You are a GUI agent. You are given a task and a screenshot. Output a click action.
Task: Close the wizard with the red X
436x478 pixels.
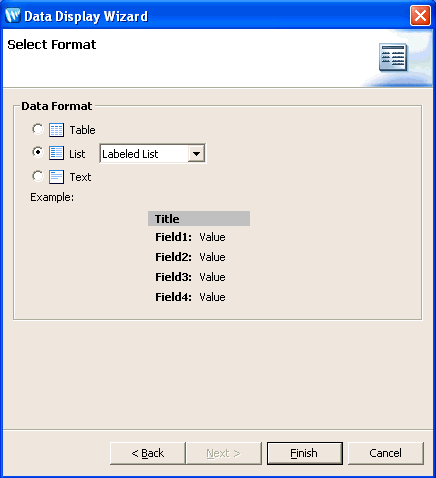coord(420,16)
